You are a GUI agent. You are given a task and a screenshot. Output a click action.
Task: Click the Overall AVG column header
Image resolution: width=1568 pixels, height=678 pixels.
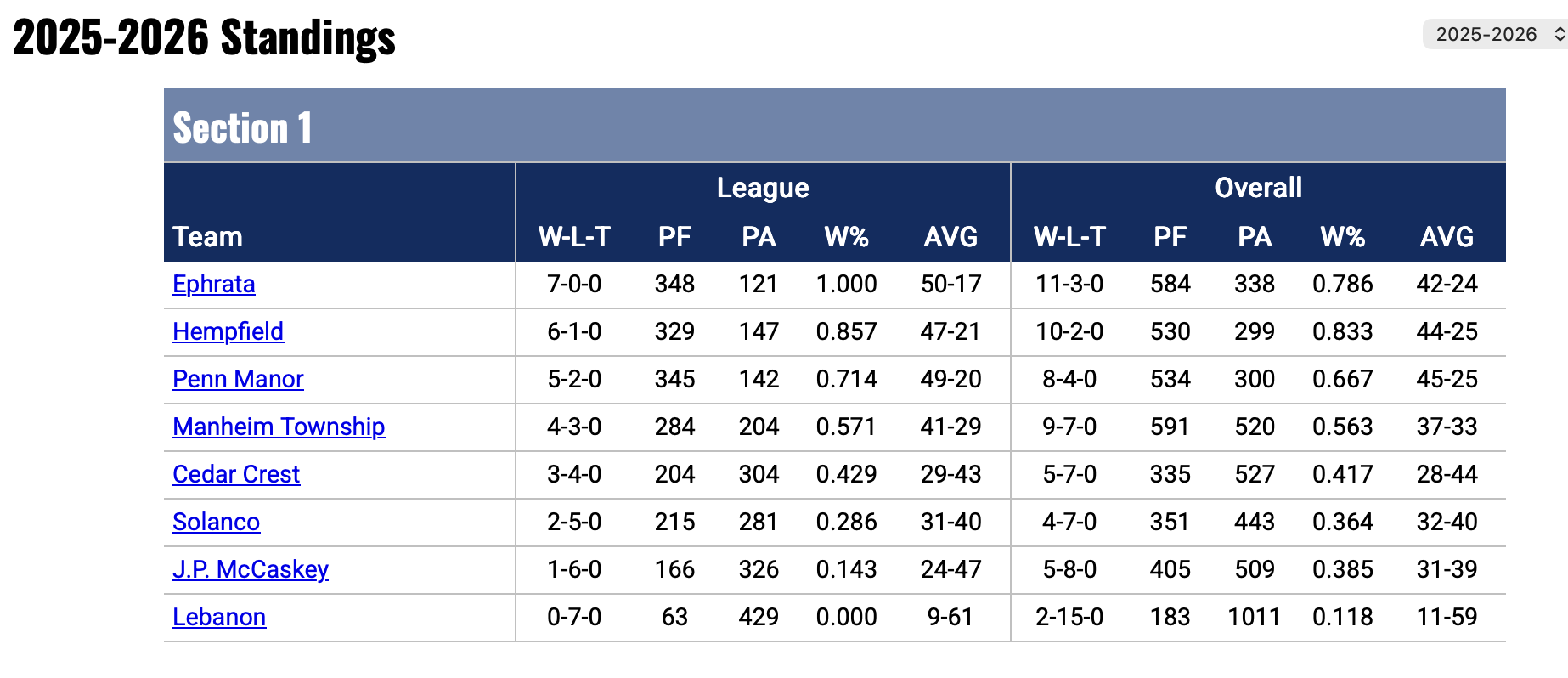click(x=1447, y=237)
